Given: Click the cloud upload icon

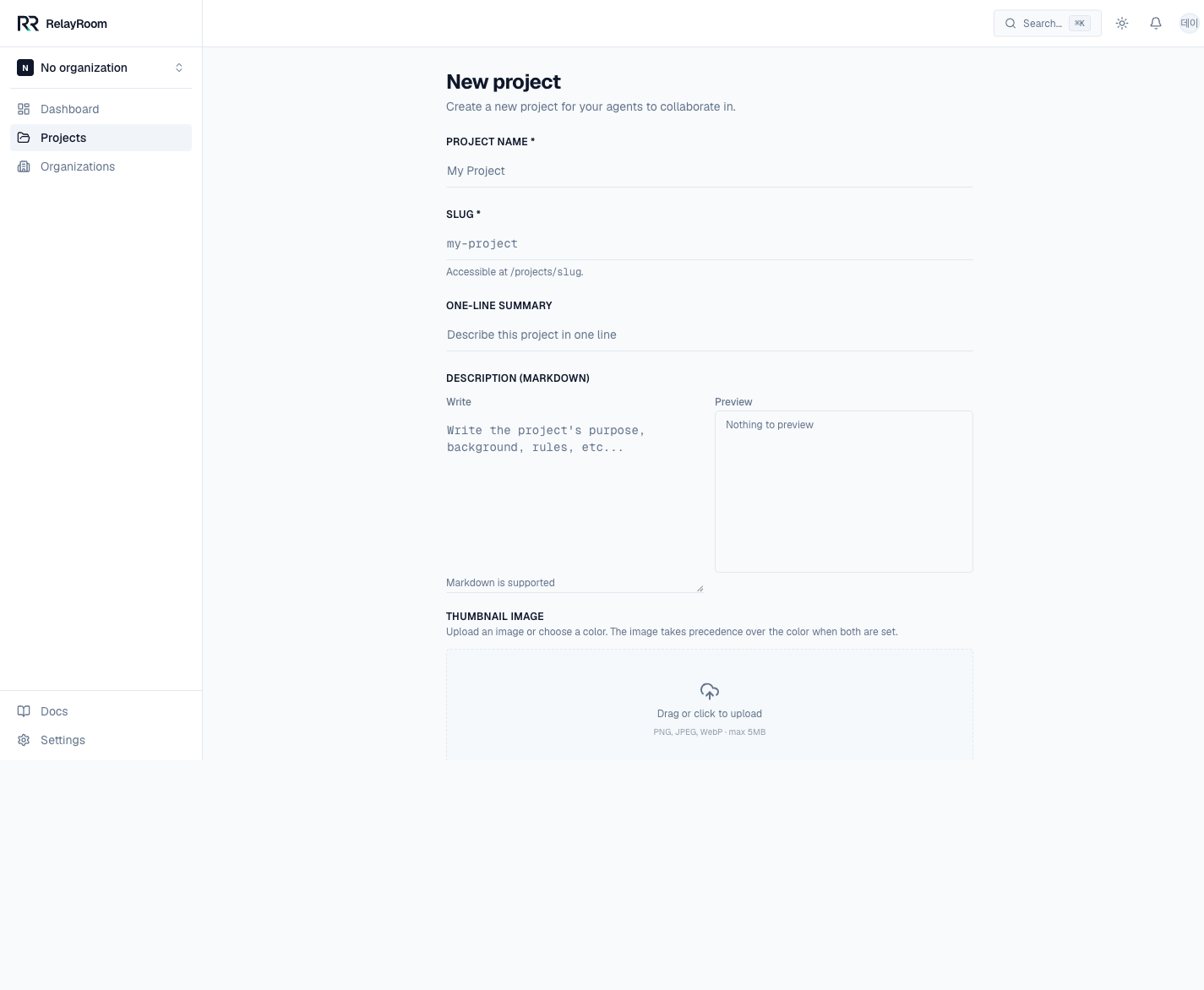Looking at the screenshot, I should point(710,691).
